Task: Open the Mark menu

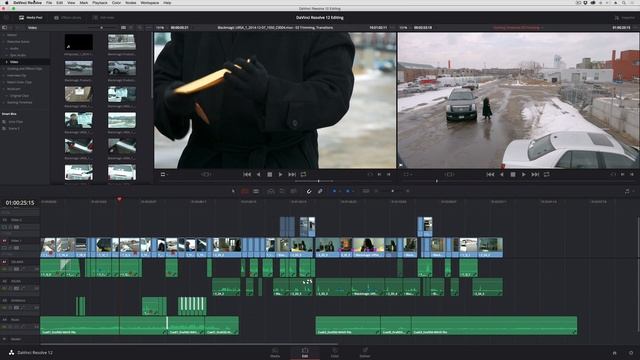Action: (x=84, y=2)
